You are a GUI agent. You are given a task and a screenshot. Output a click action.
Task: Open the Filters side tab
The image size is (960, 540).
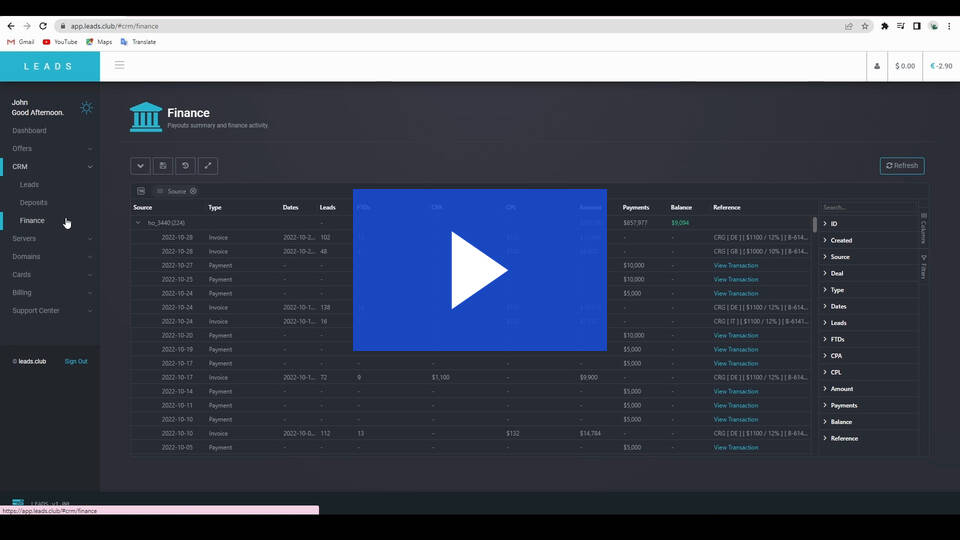pyautogui.click(x=923, y=267)
